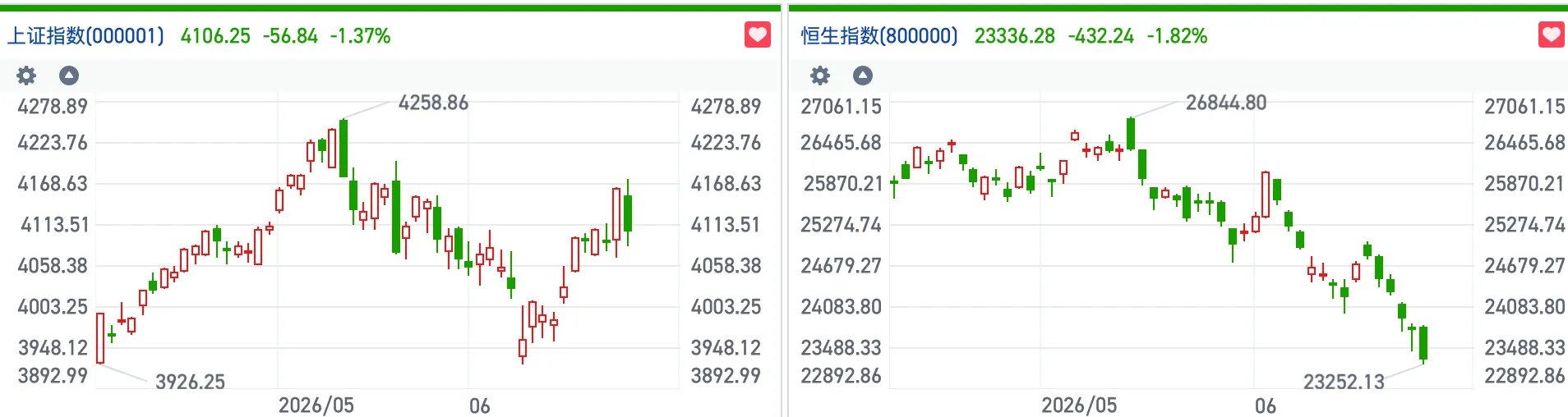Click the 2026/05 date label on 恒生指数 chart

[1079, 406]
